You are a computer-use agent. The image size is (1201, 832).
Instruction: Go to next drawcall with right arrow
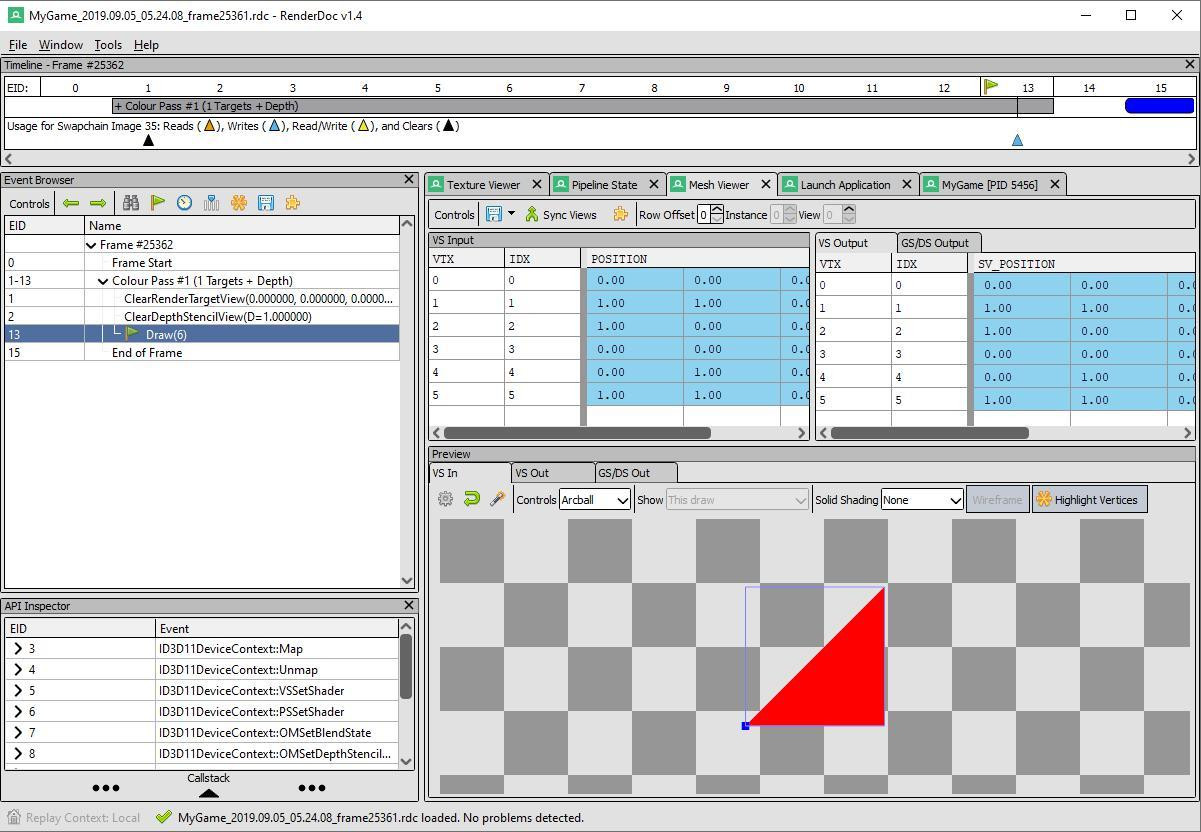pyautogui.click(x=98, y=203)
